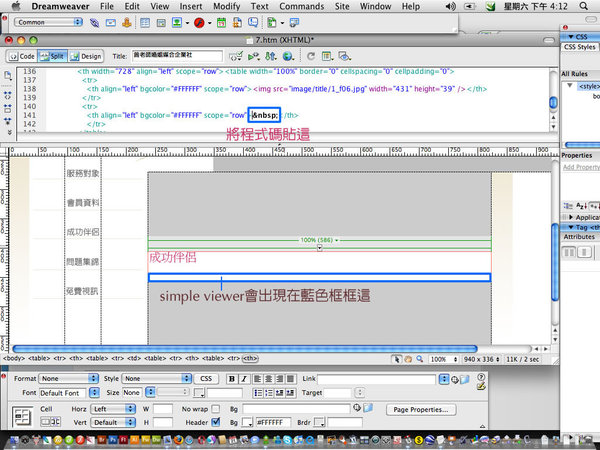
Task: Insert a Div Tag from the Common toolbar
Action: [161, 23]
